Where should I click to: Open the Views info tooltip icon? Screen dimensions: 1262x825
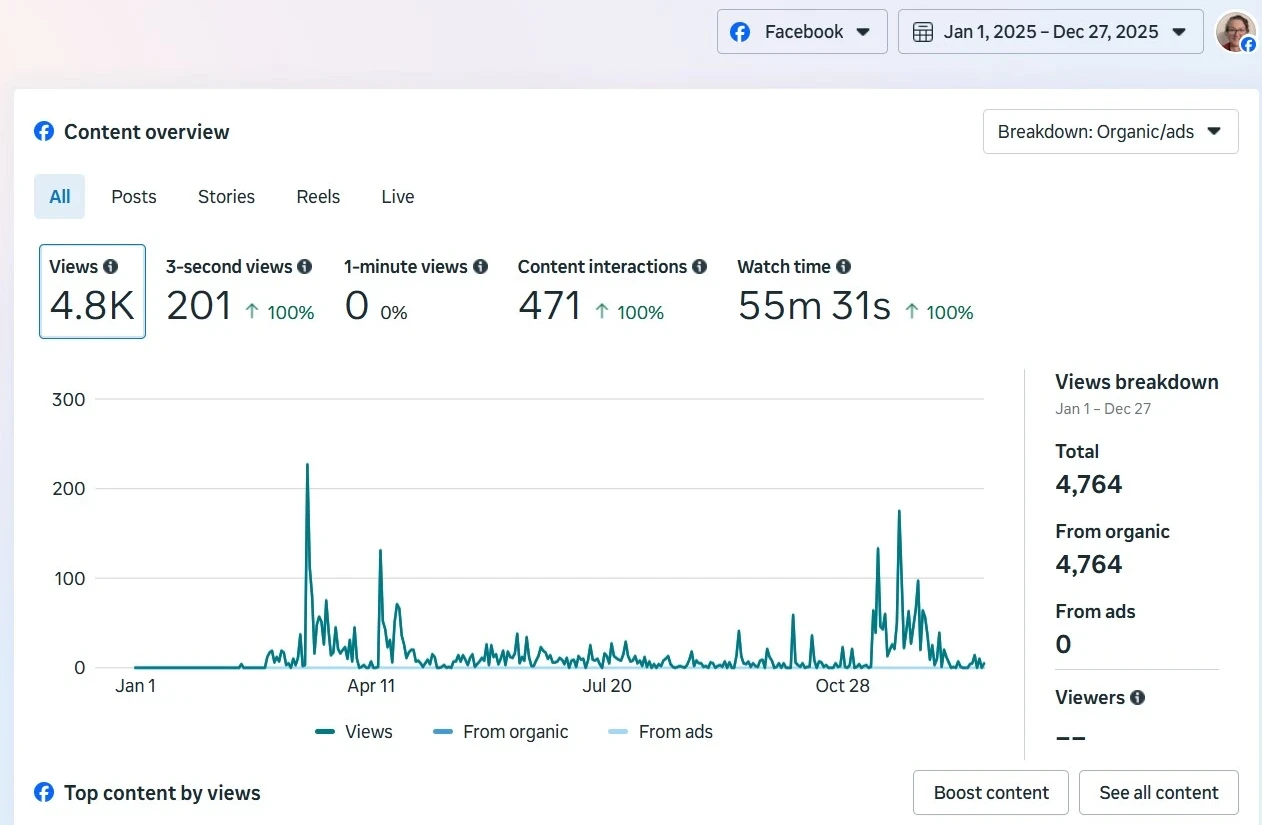coord(110,266)
